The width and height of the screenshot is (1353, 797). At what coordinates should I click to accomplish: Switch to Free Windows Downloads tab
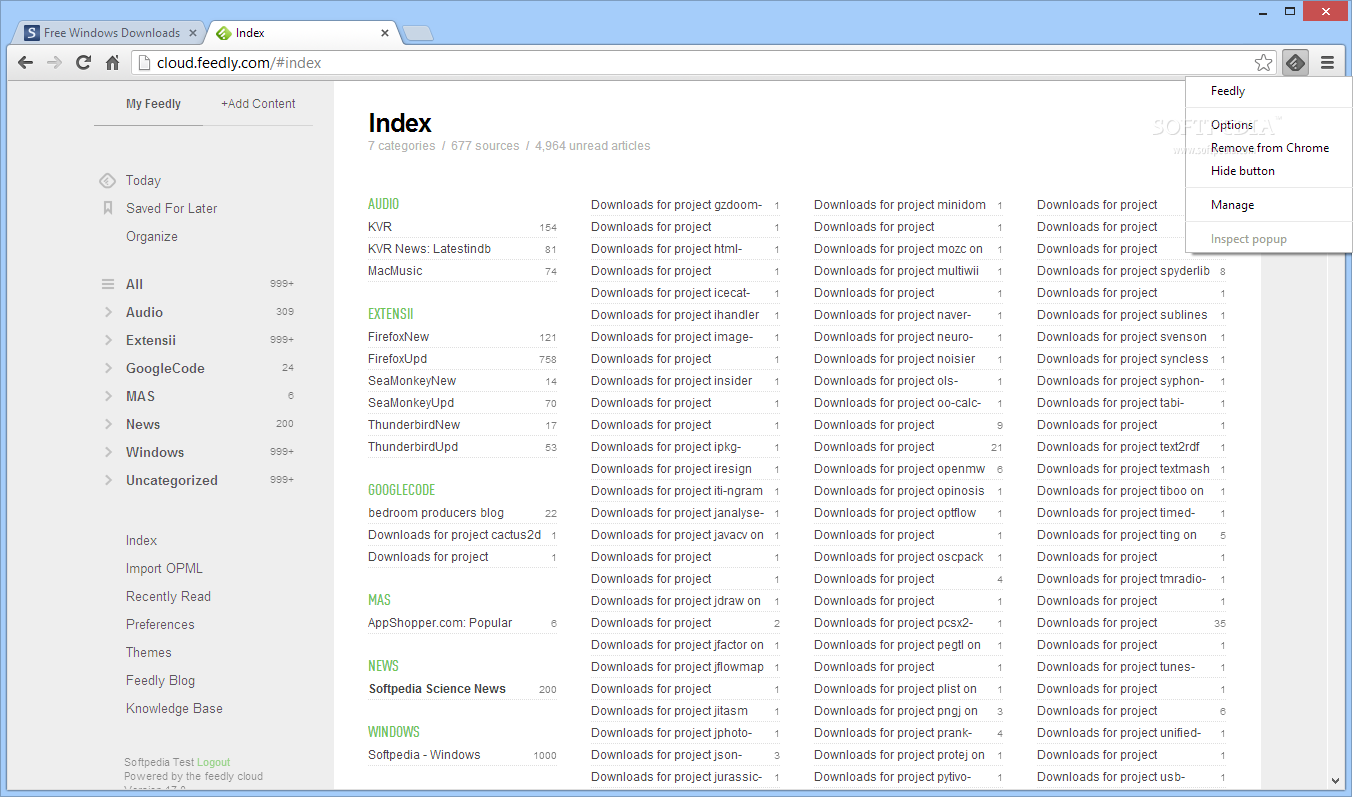(112, 33)
